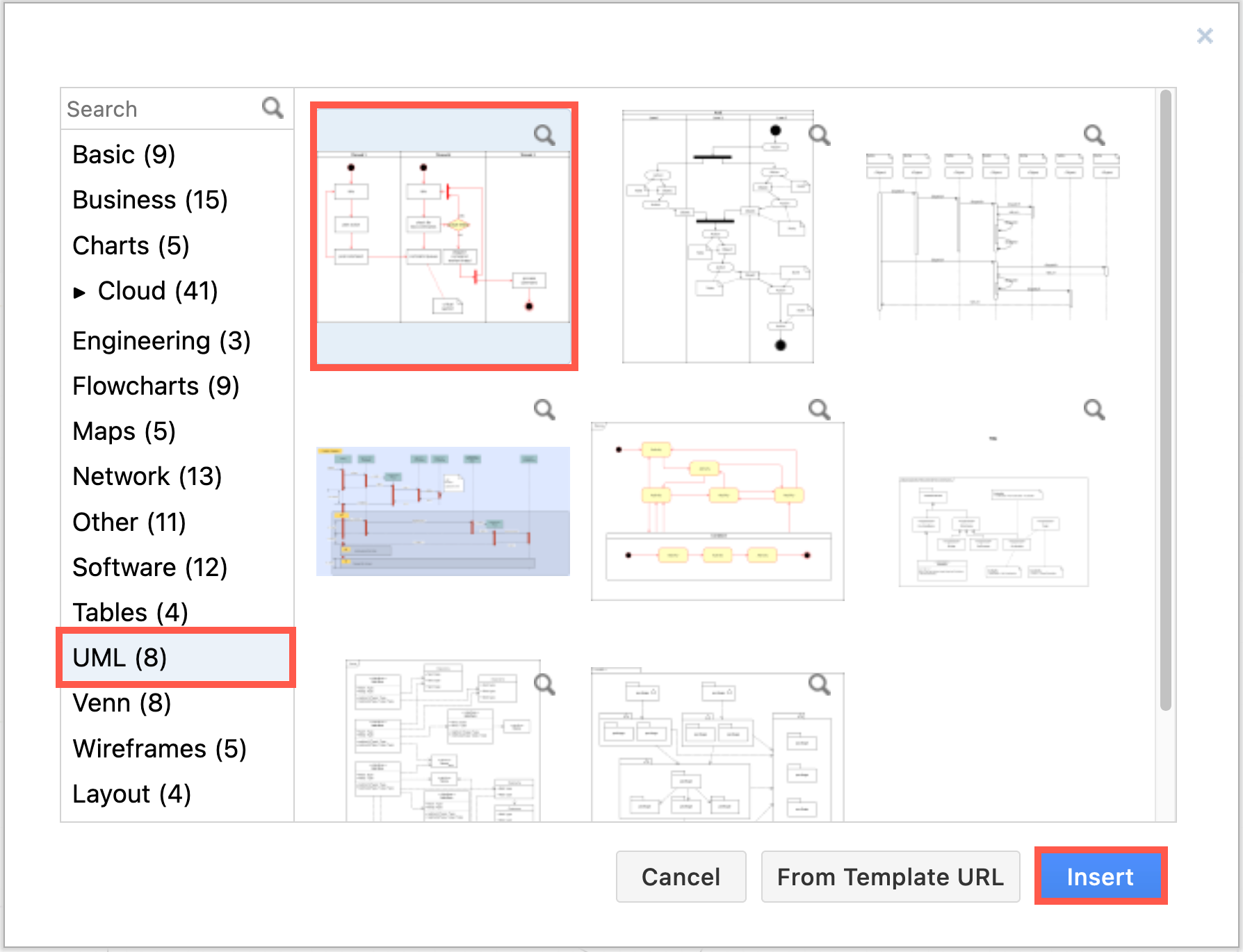This screenshot has width=1243, height=952.
Task: Open the Business templates section
Action: 150,199
